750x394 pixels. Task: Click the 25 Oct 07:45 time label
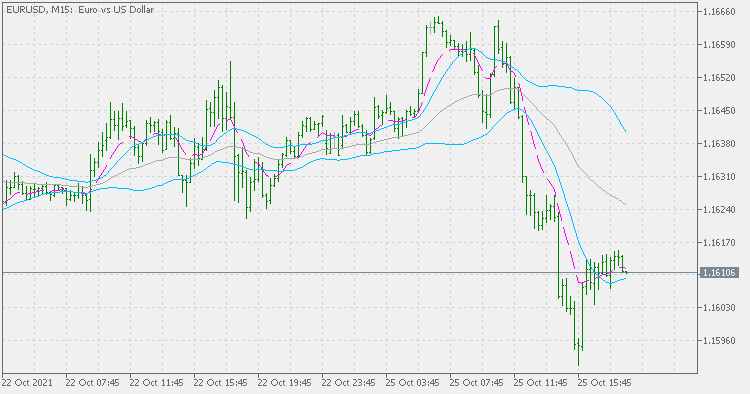pyautogui.click(x=477, y=383)
